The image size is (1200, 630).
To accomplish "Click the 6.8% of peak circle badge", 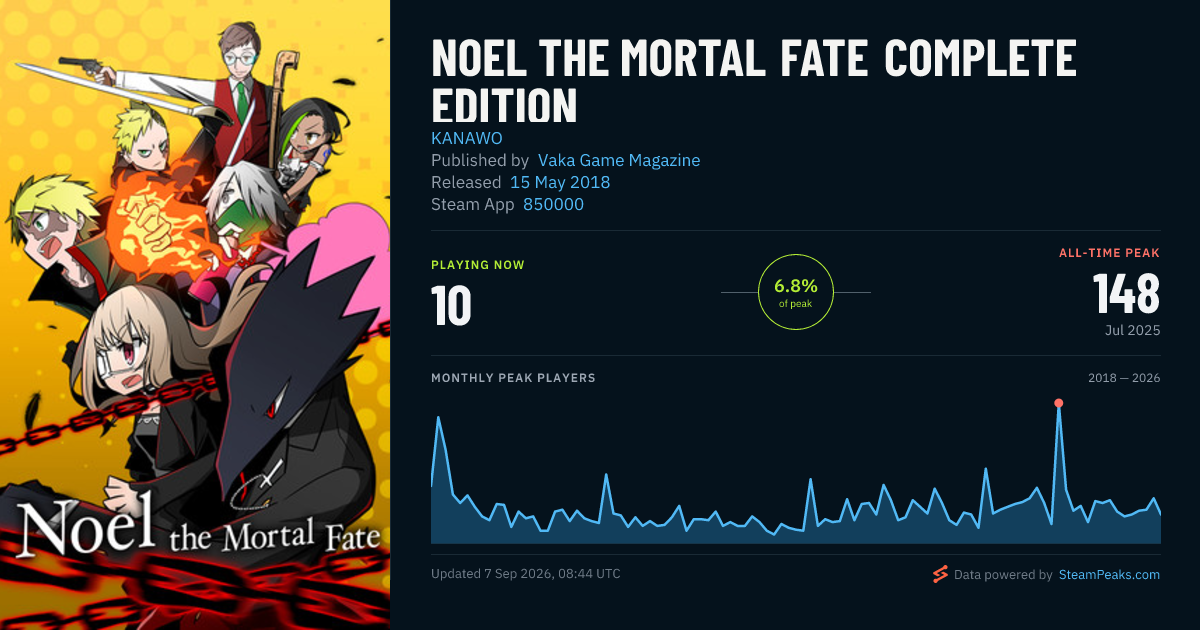I will 796,292.
